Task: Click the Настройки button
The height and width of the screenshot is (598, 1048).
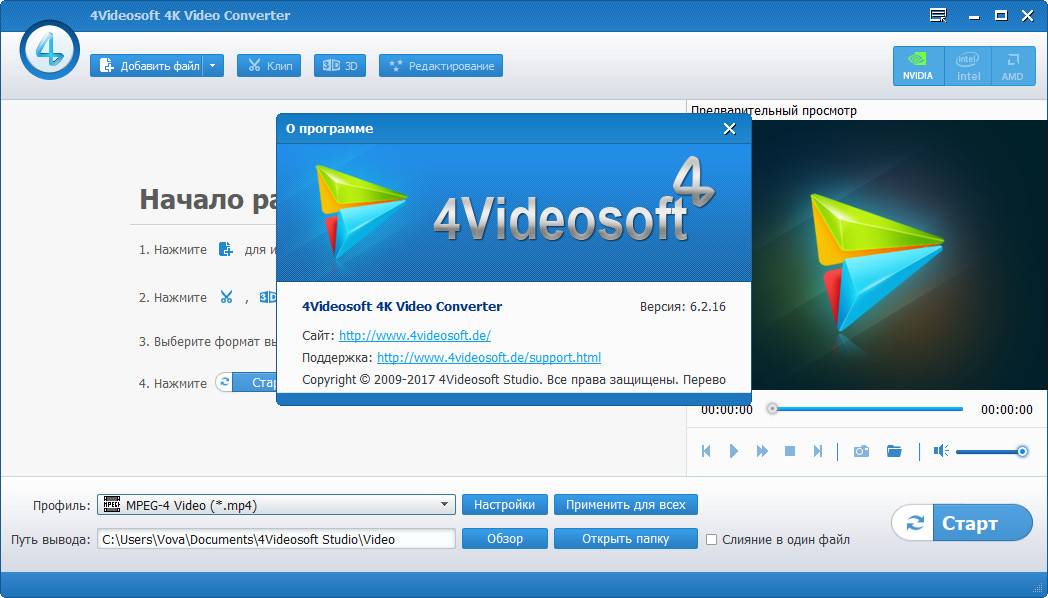Action: pyautogui.click(x=505, y=505)
